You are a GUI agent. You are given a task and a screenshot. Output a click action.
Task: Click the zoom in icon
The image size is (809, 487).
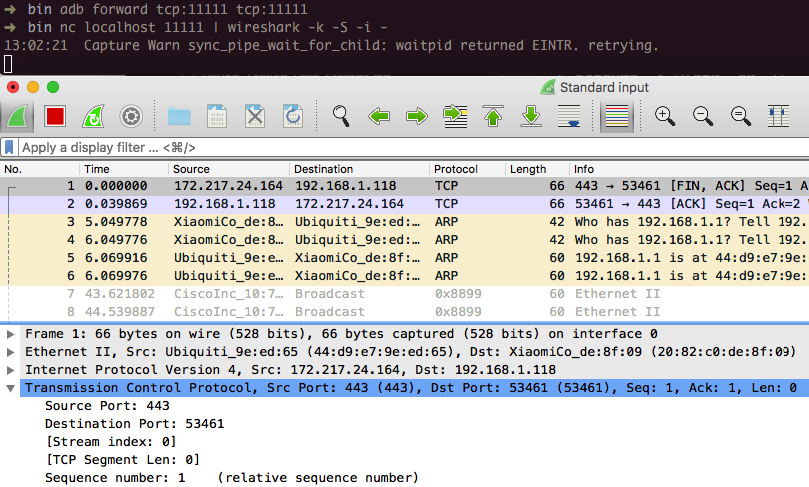pyautogui.click(x=664, y=116)
